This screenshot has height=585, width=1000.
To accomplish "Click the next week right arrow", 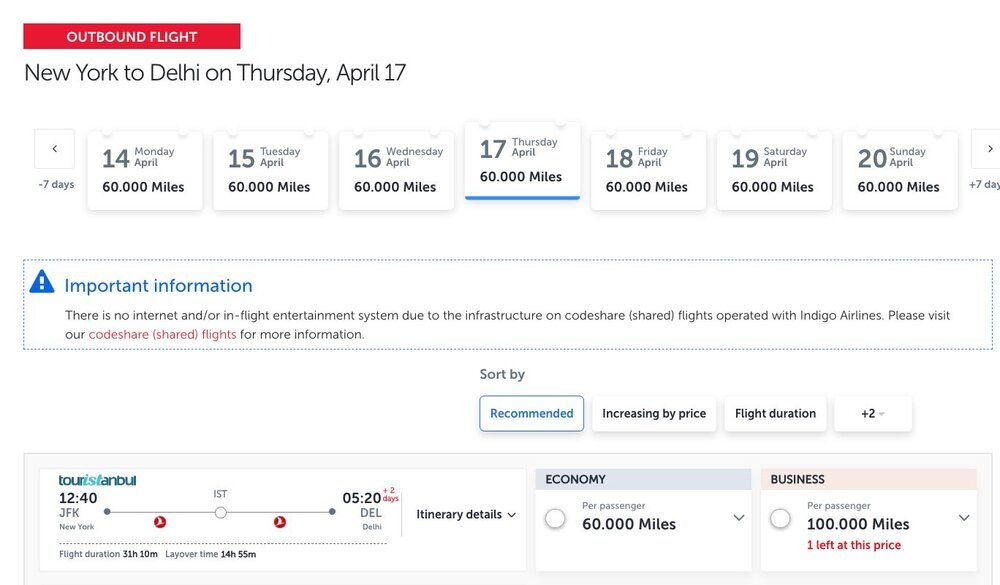I will click(988, 149).
